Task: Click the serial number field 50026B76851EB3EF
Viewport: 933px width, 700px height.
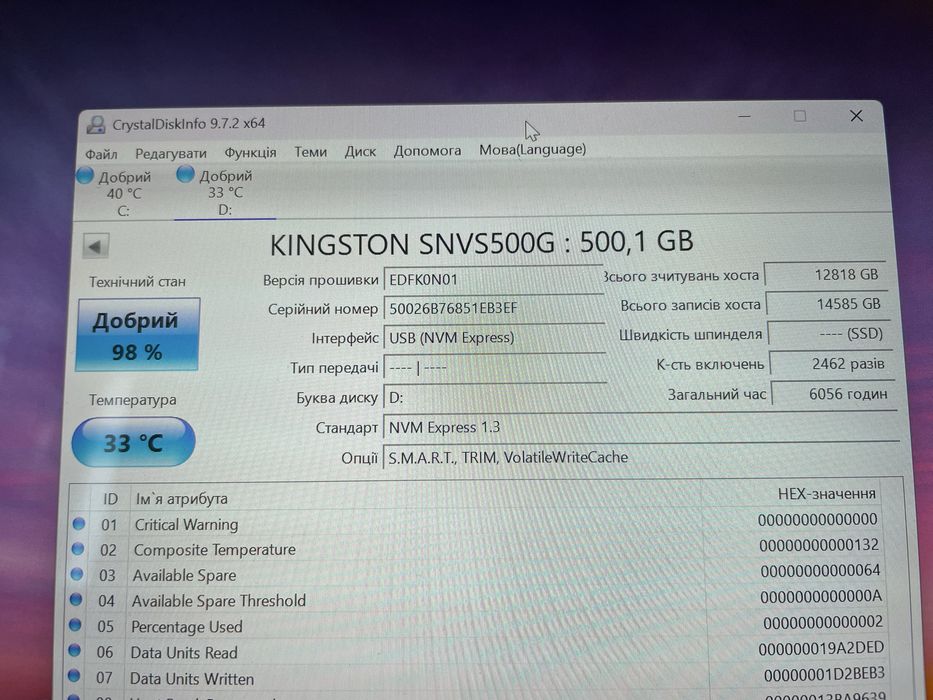Action: pos(494,308)
